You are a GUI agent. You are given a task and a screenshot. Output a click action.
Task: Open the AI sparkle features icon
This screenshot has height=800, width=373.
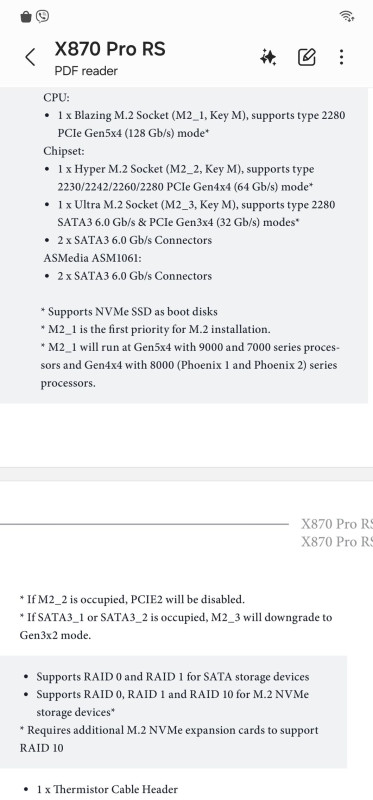coord(268,57)
